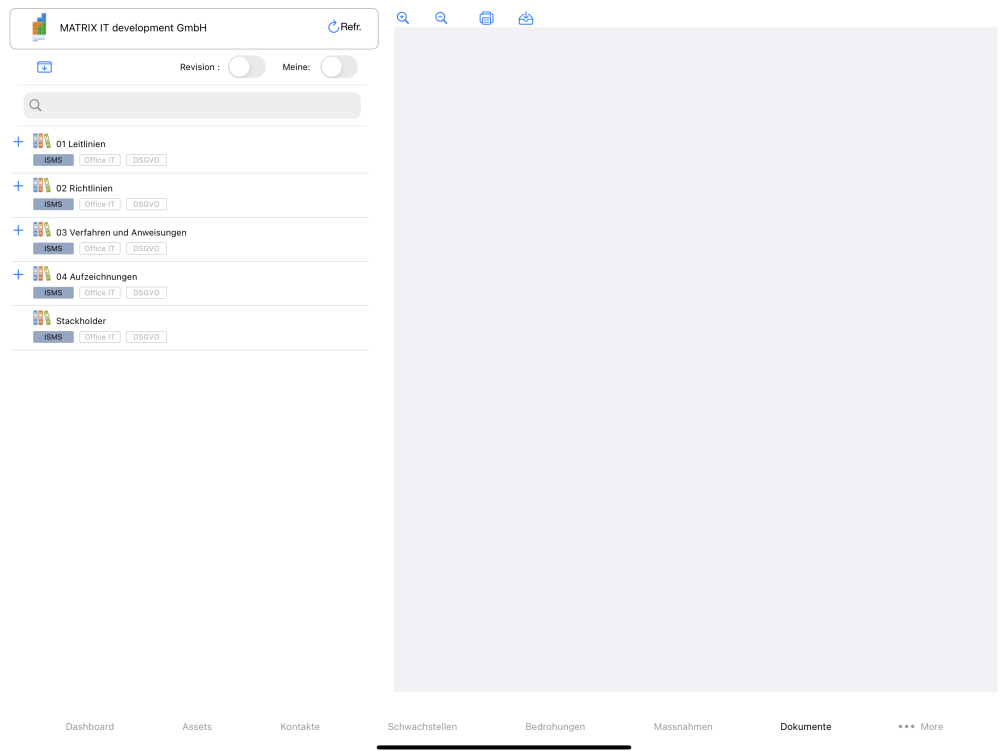1008x755 pixels.
Task: Expand the 01 Leitlinien folder
Action: pyautogui.click(x=18, y=141)
